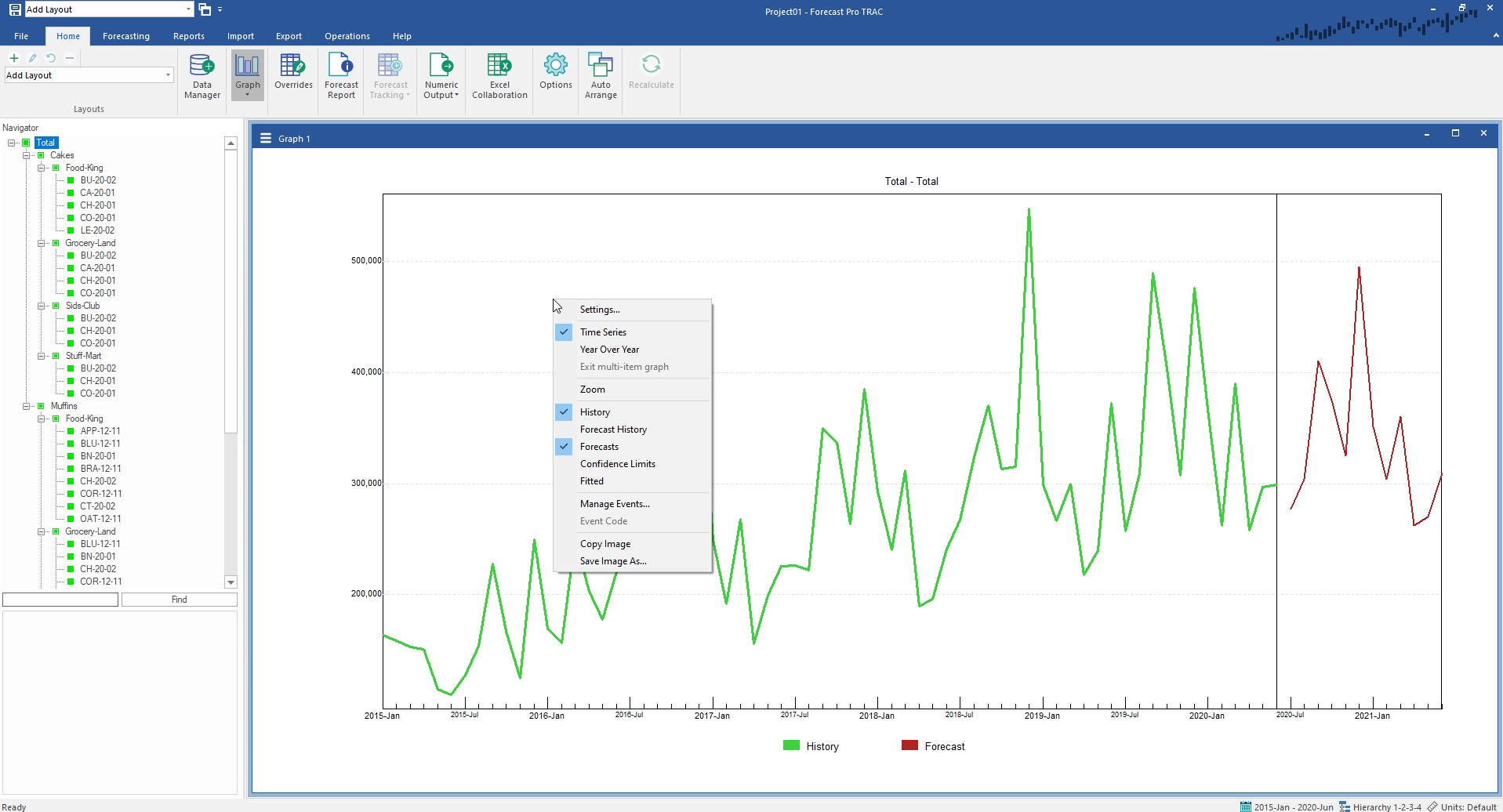Choose Zoom from the context menu

tap(632, 390)
